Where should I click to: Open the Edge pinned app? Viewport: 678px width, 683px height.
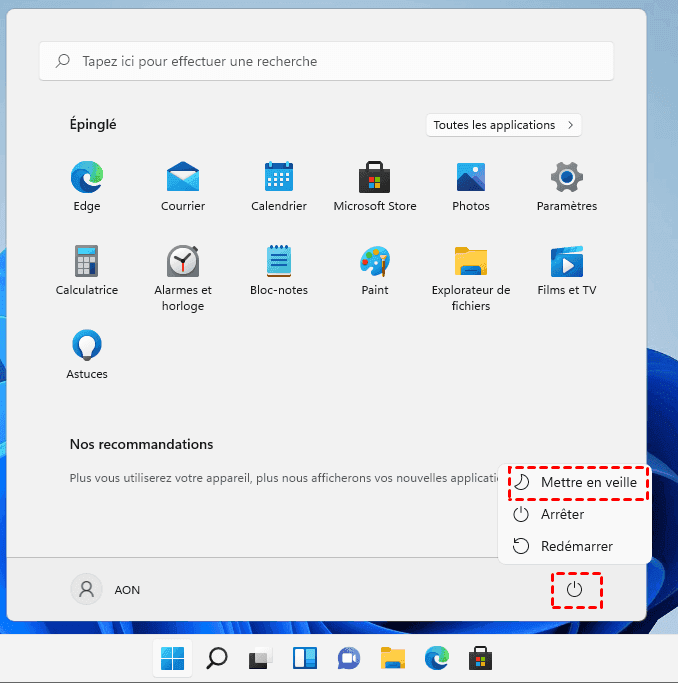coord(87,186)
